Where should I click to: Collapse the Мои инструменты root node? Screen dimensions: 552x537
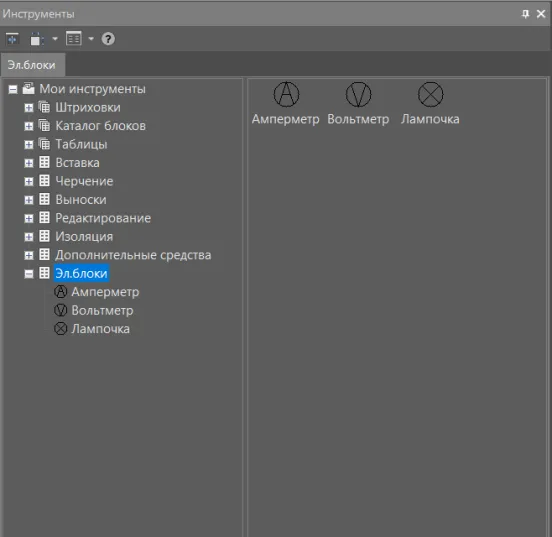pyautogui.click(x=13, y=89)
